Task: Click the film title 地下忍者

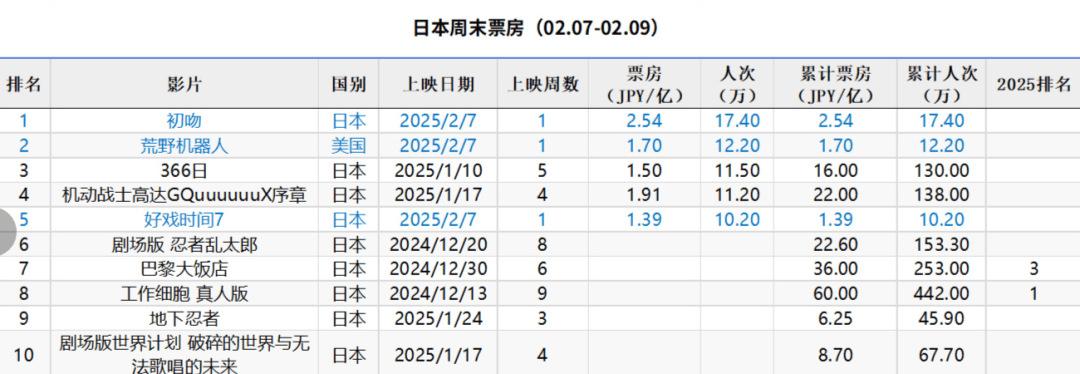Action: [184, 319]
